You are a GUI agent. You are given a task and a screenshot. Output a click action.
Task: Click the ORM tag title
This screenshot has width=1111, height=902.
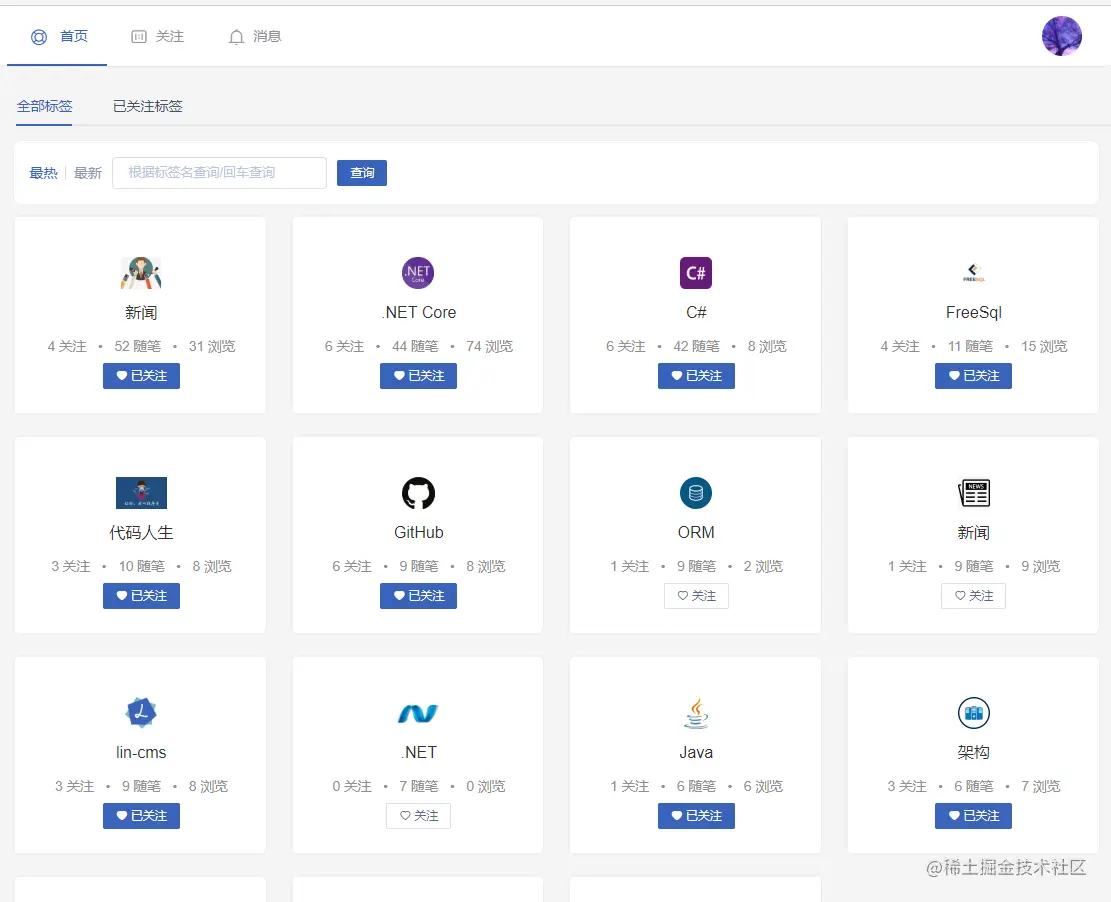(x=696, y=533)
